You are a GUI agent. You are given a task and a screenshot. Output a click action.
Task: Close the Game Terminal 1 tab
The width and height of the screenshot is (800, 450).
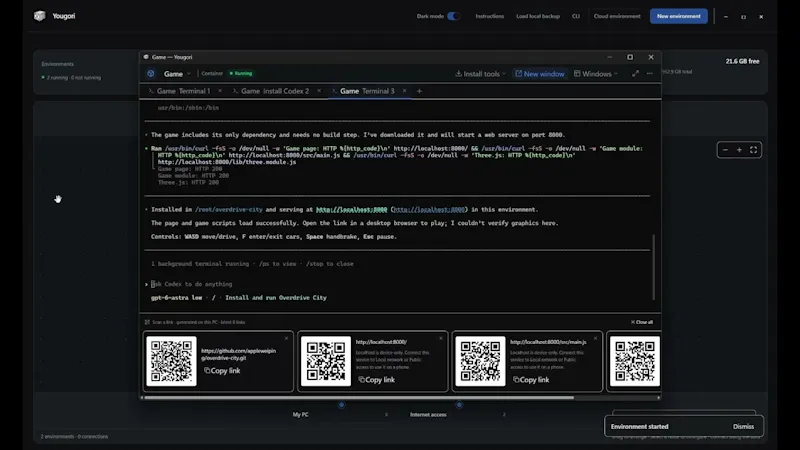point(220,91)
